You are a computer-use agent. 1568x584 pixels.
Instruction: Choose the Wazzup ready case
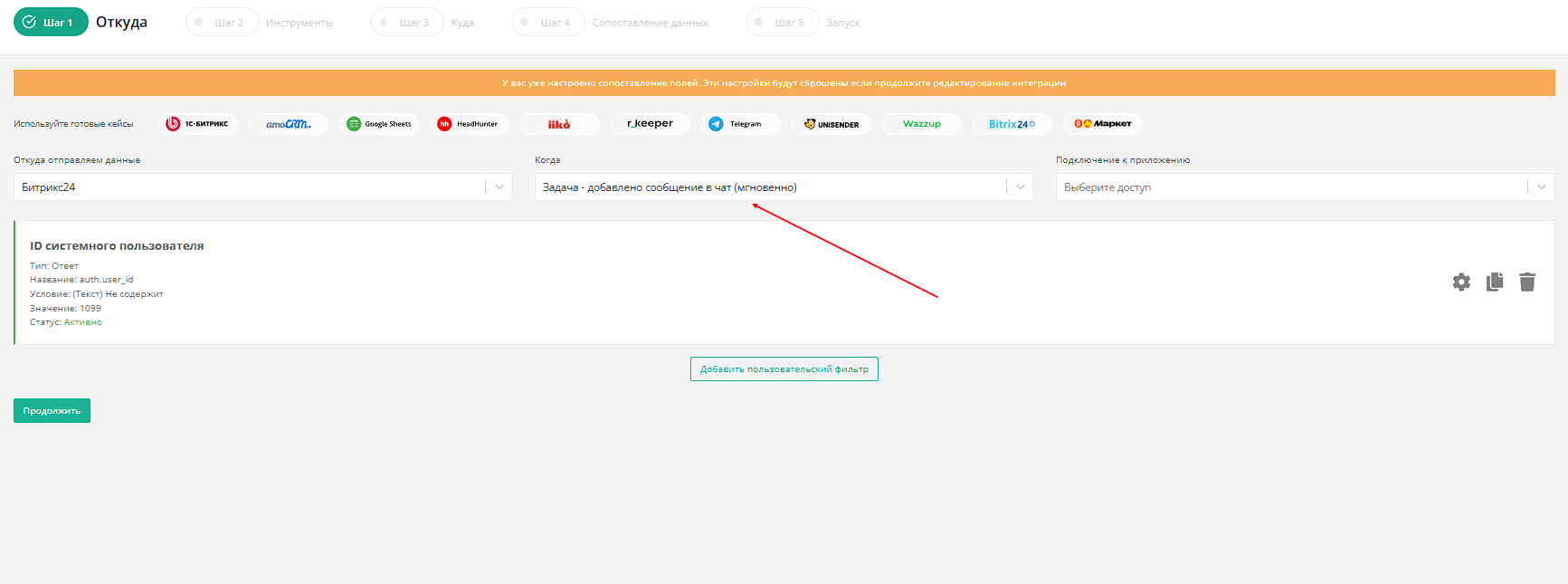click(x=922, y=124)
